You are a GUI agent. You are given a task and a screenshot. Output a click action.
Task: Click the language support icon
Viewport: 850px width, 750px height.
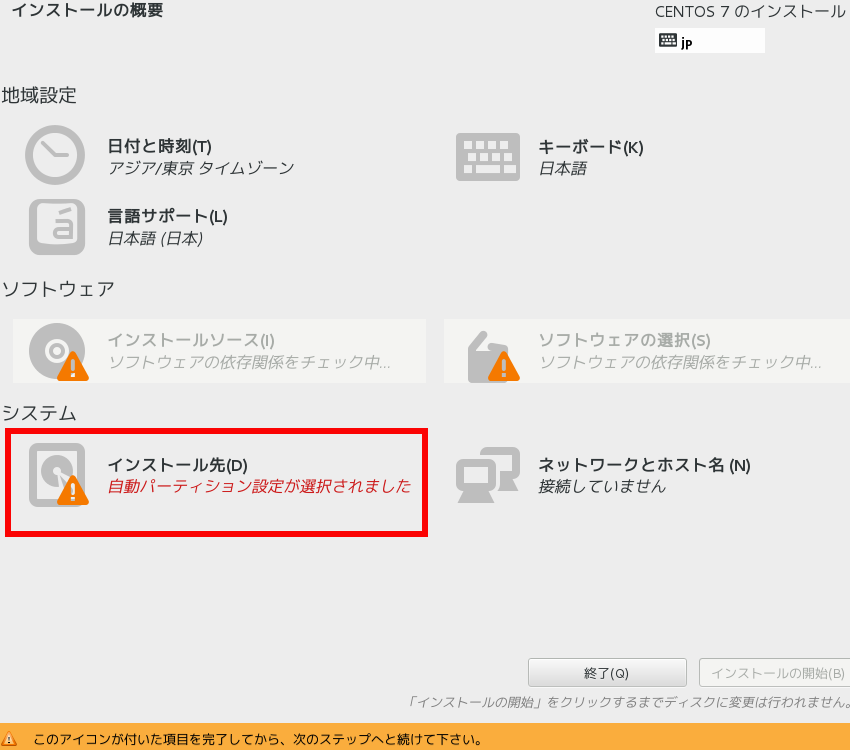[57, 227]
